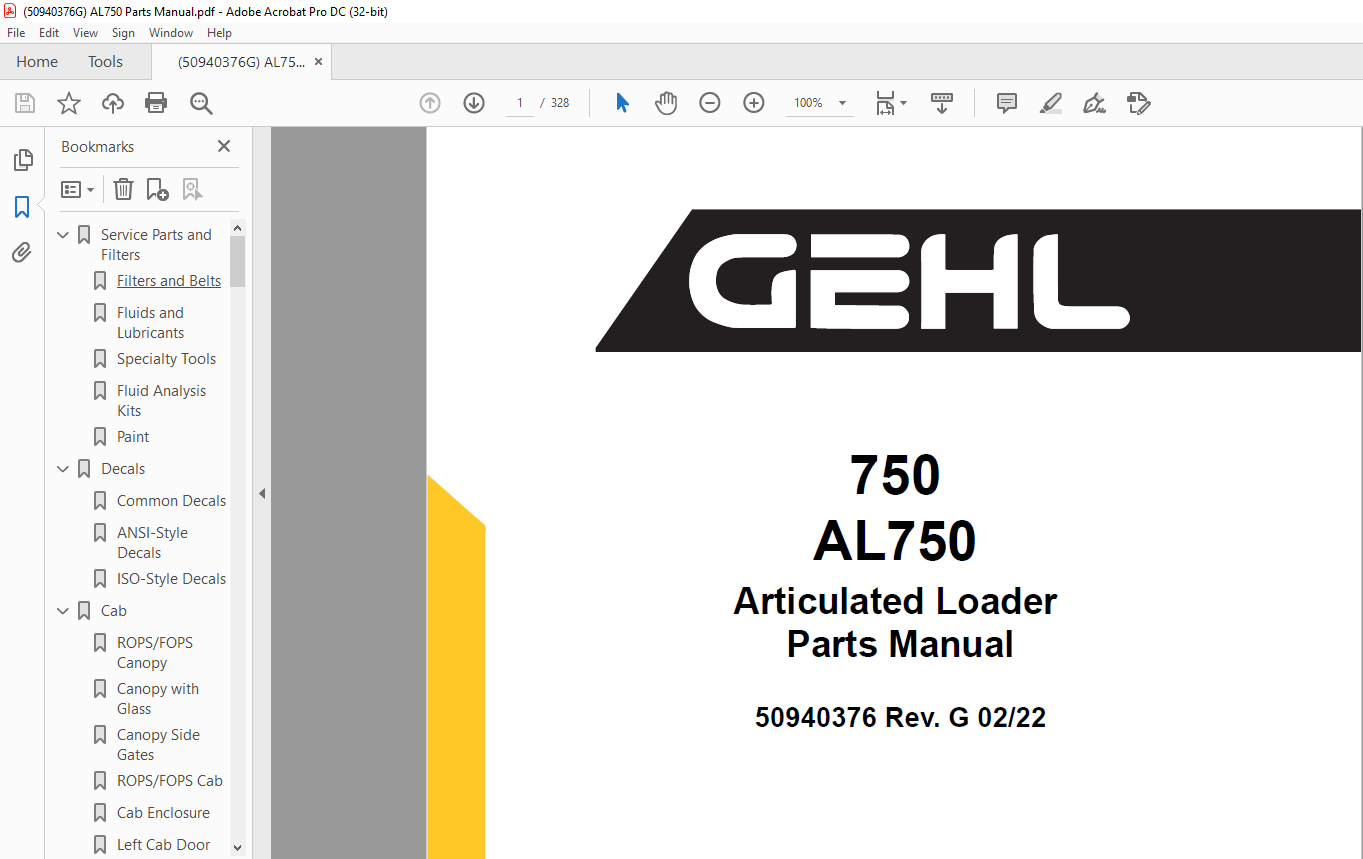Open the Attachments paperclip panel

pos(22,253)
